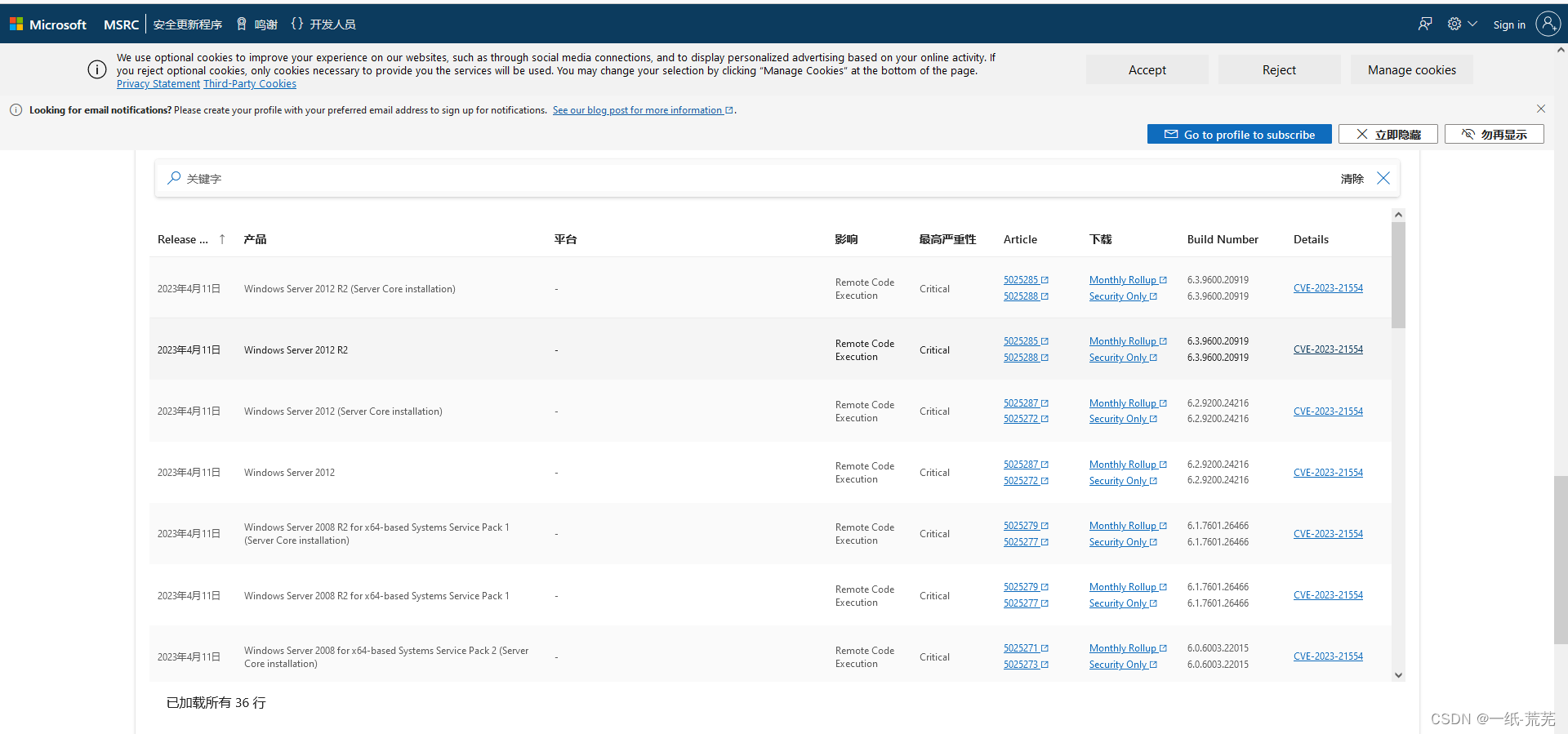
Task: Open Security Only for Windows Server 2012 R2 row
Action: 1123,358
